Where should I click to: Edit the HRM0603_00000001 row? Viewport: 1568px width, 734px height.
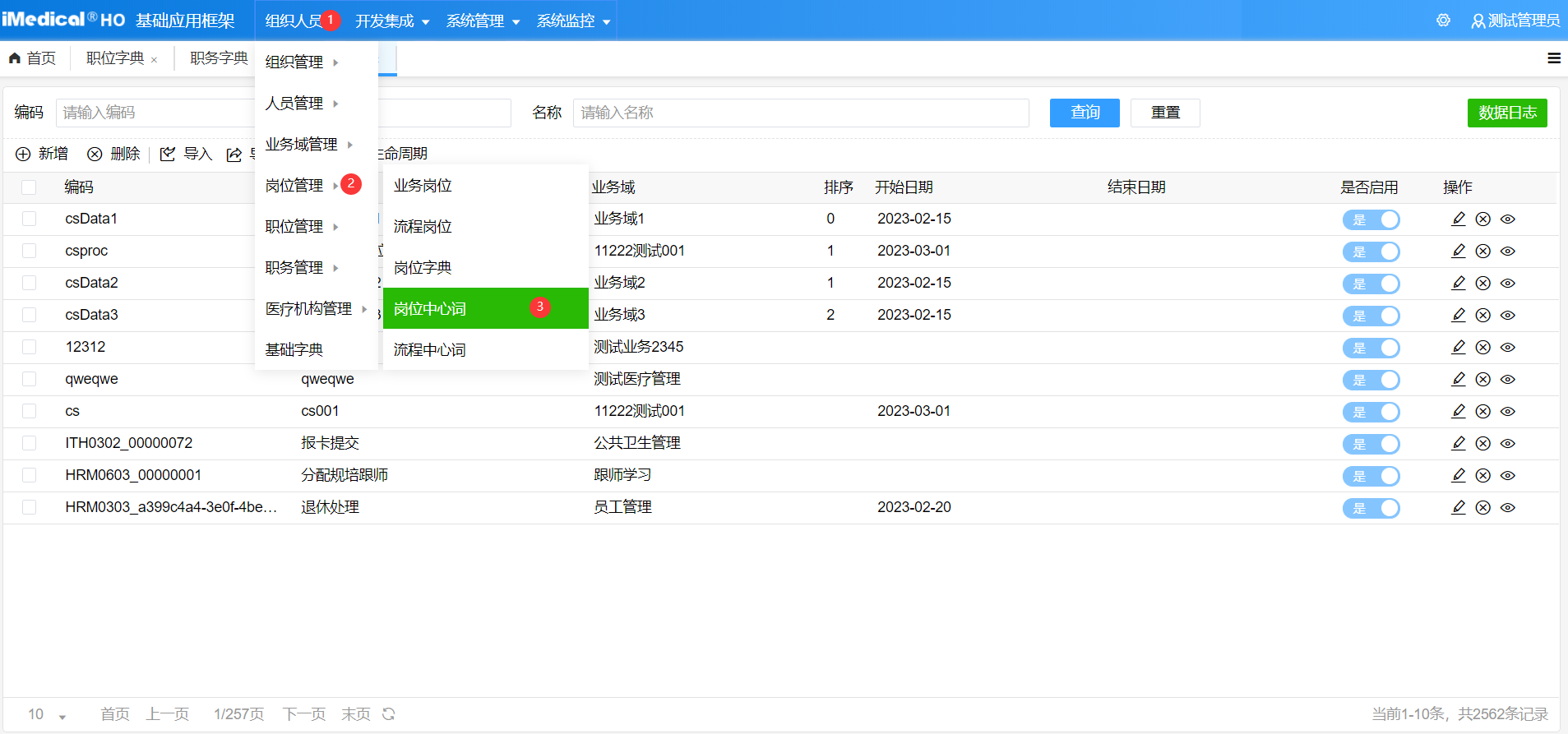click(1459, 475)
